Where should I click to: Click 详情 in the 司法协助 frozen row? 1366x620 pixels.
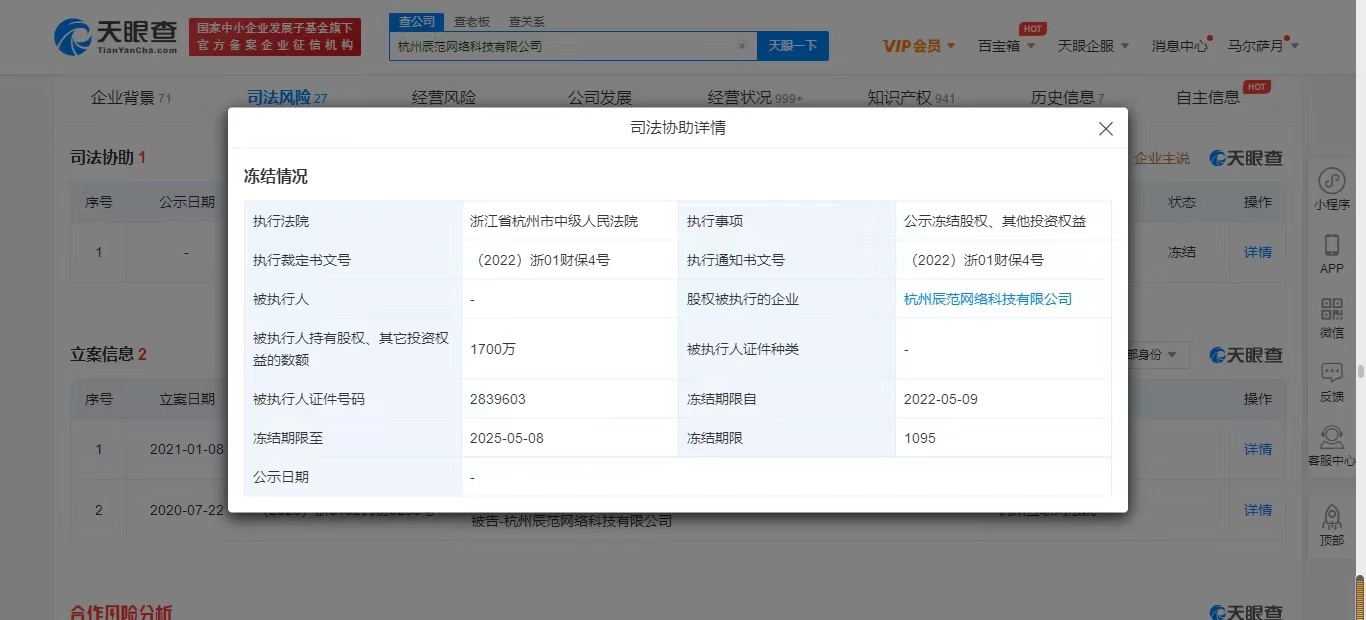pyautogui.click(x=1258, y=252)
